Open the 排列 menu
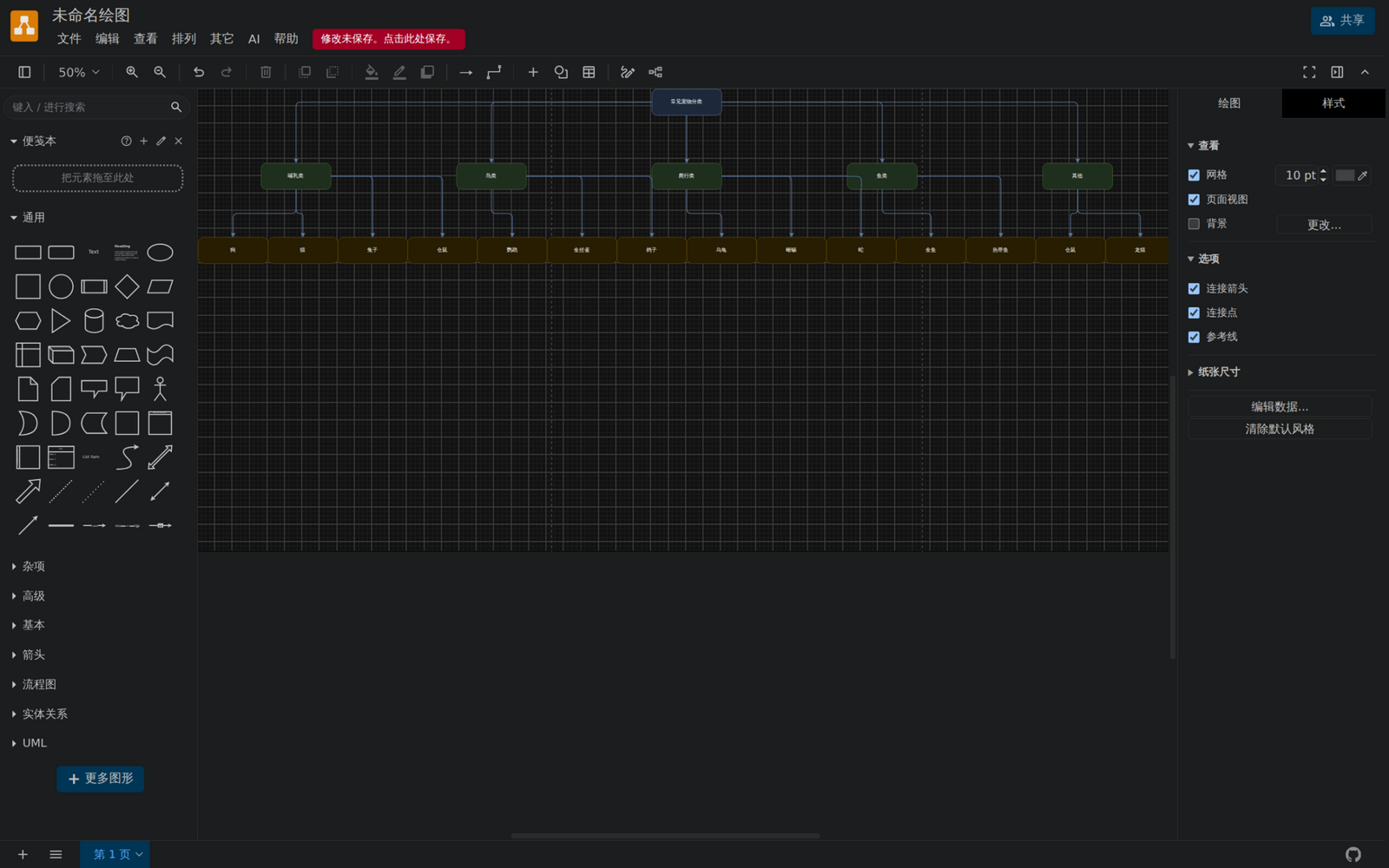This screenshot has width=1389, height=868. 183,38
